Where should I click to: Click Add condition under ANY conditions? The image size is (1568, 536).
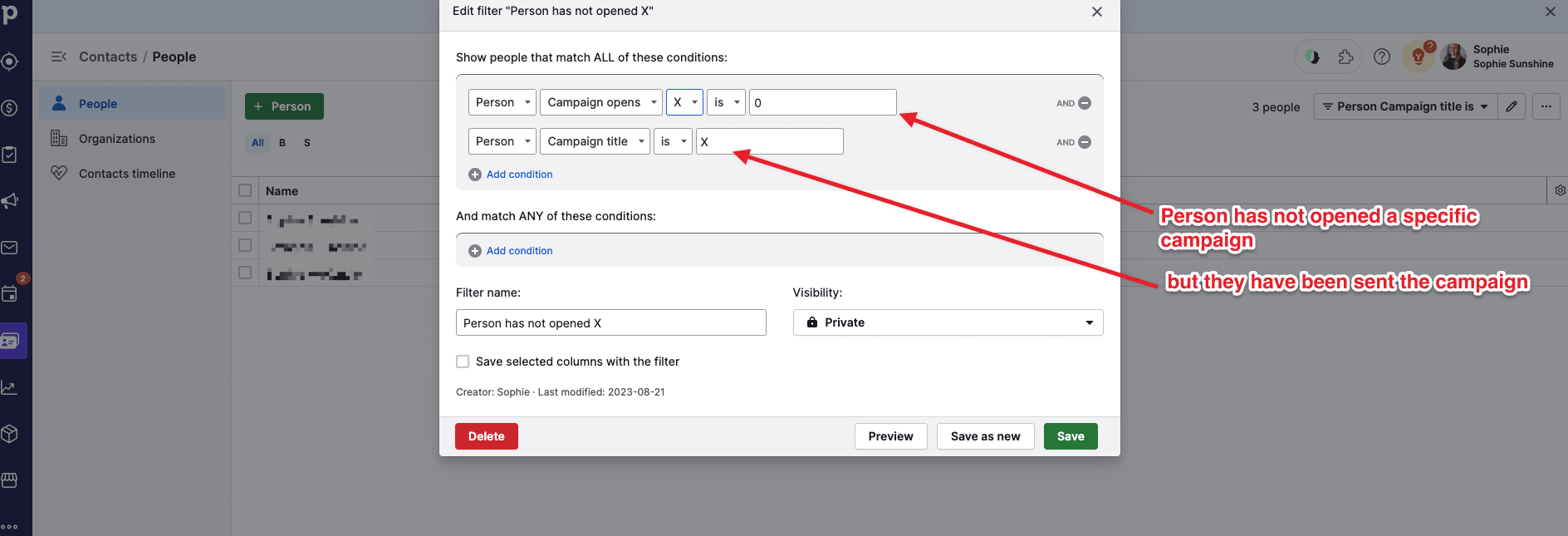(x=519, y=251)
